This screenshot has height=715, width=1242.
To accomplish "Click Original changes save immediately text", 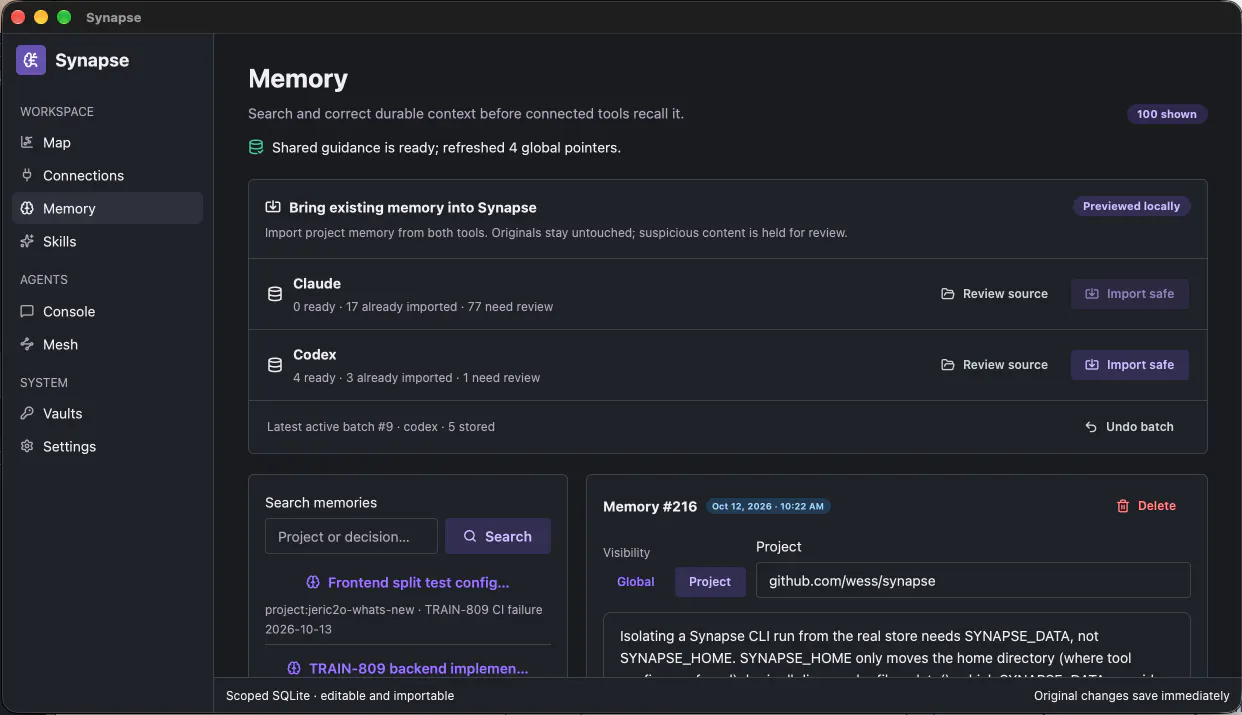I will pyautogui.click(x=1132, y=696).
